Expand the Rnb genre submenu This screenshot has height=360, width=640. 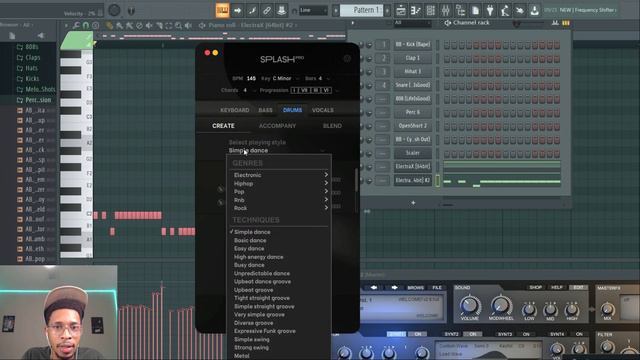tap(280, 200)
